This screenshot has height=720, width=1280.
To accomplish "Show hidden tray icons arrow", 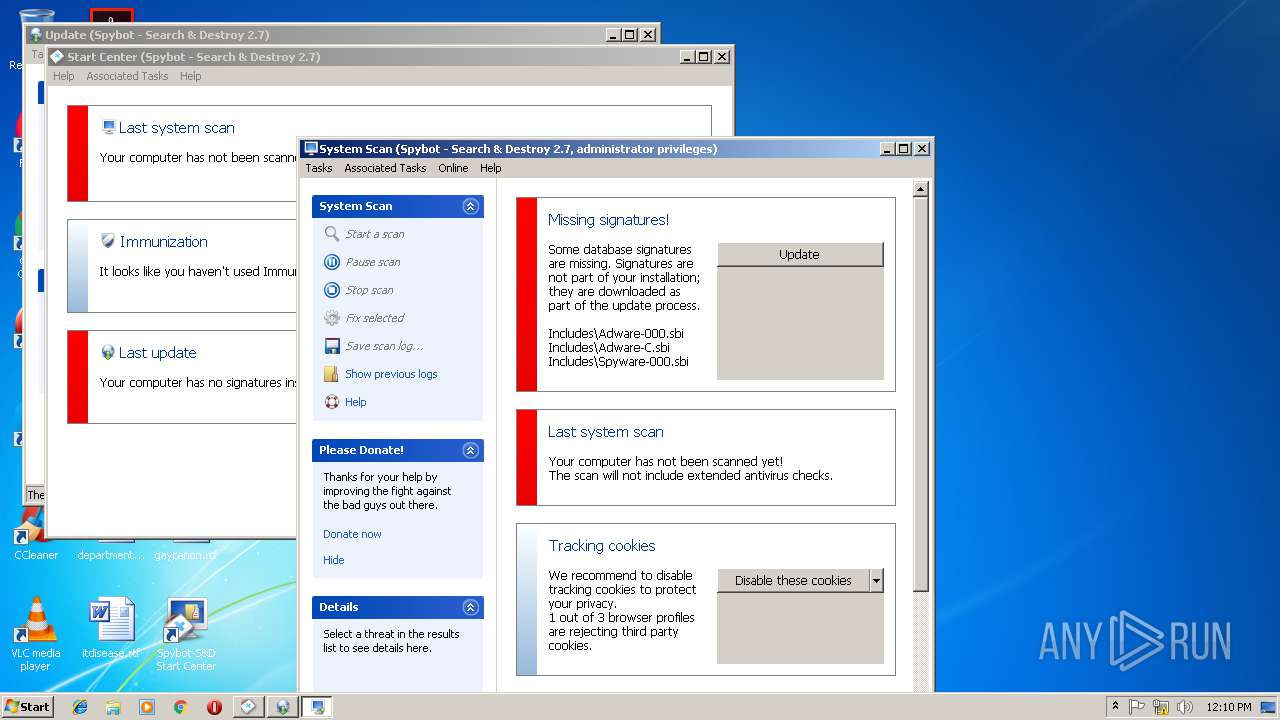I will pos(1115,707).
